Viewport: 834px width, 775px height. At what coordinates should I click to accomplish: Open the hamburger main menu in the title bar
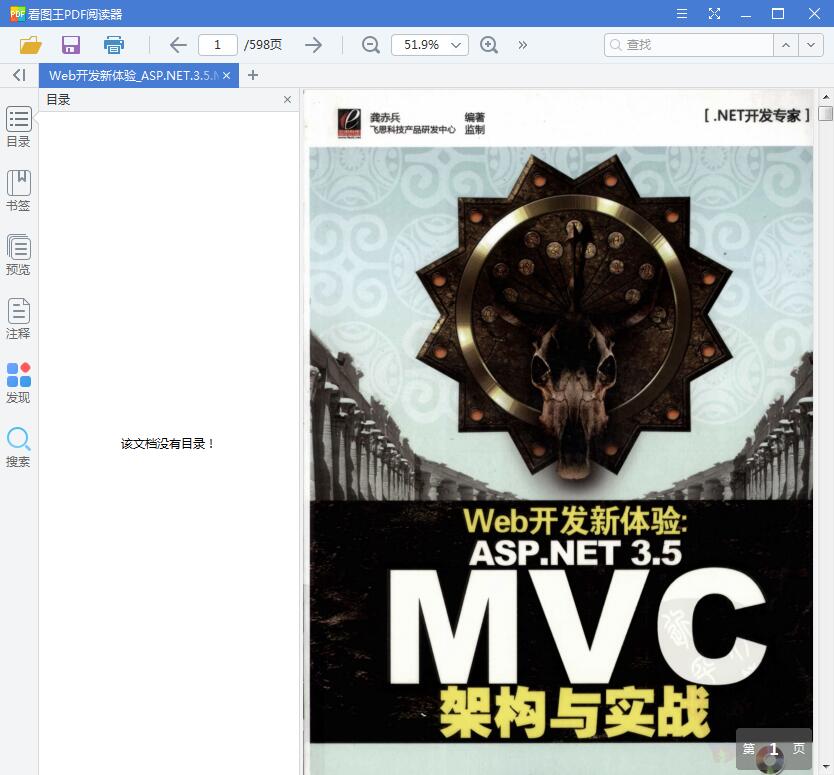click(681, 14)
